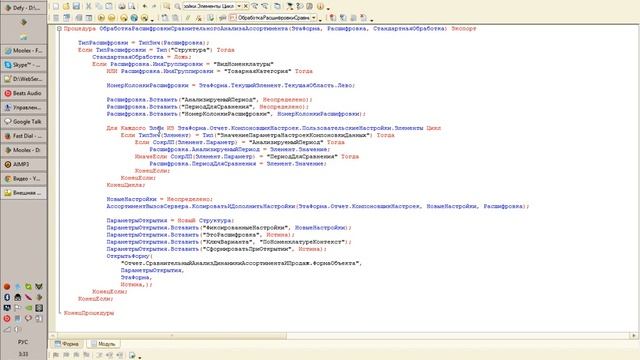Click the volume speaker tray icon
640x360 pixels.
[x=18, y=329]
